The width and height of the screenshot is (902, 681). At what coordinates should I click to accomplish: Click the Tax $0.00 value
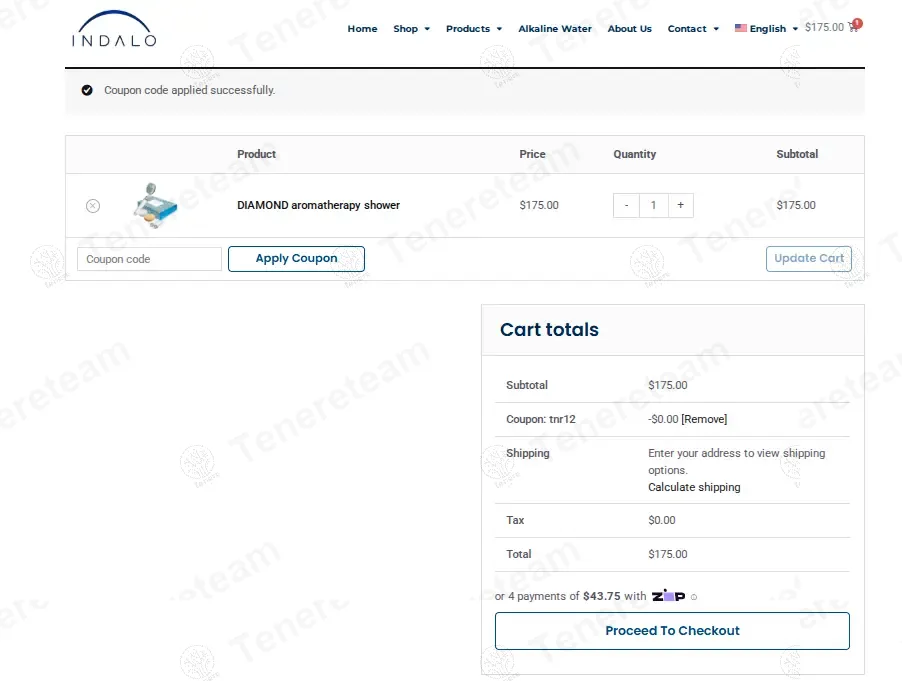[x=662, y=520]
